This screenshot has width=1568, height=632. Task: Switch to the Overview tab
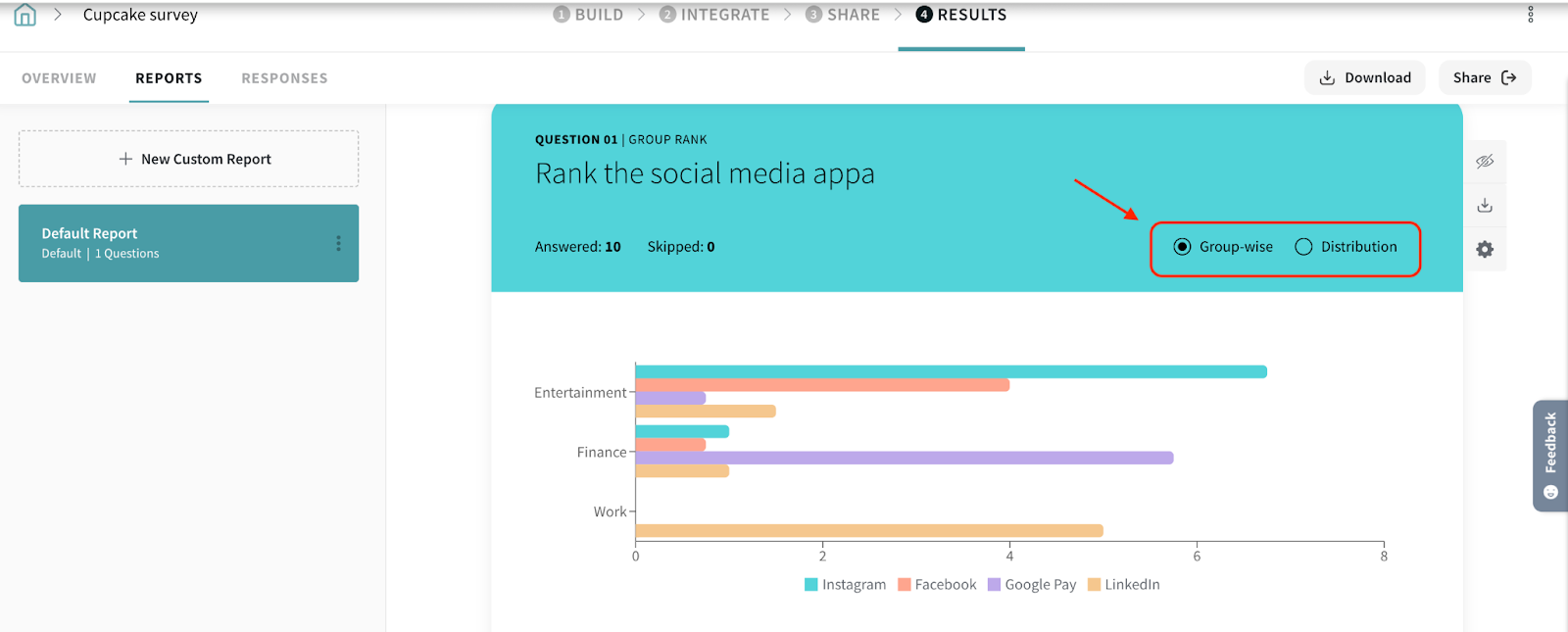pos(59,78)
